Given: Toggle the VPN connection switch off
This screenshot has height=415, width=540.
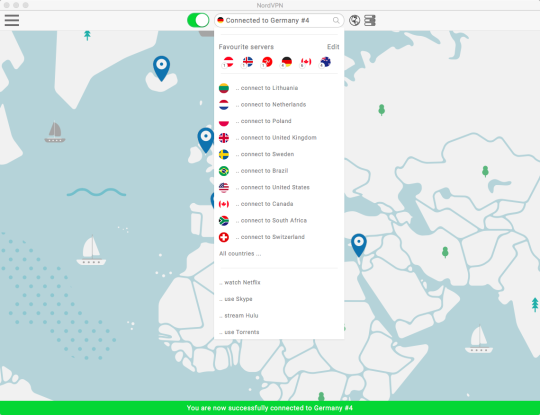Looking at the screenshot, I should pyautogui.click(x=198, y=20).
